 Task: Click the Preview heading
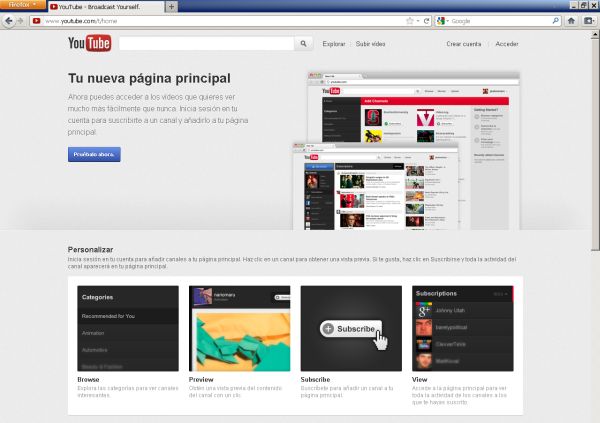[201, 379]
